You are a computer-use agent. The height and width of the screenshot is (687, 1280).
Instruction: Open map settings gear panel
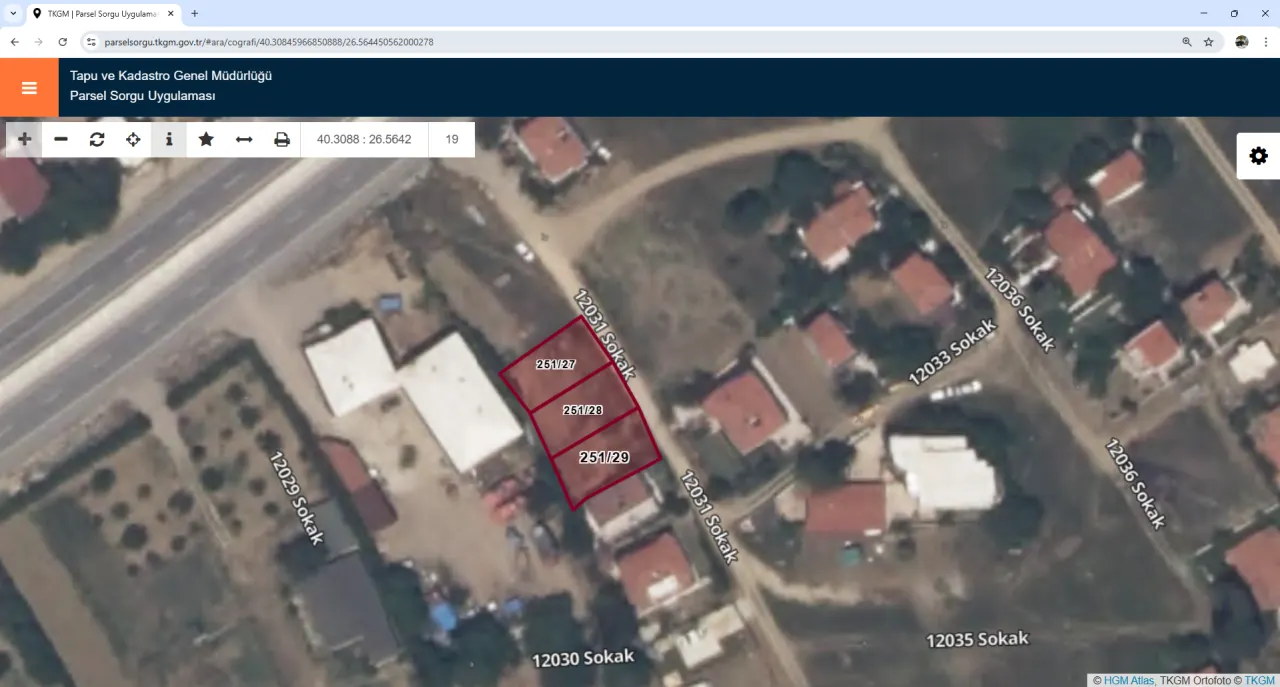[x=1258, y=156]
